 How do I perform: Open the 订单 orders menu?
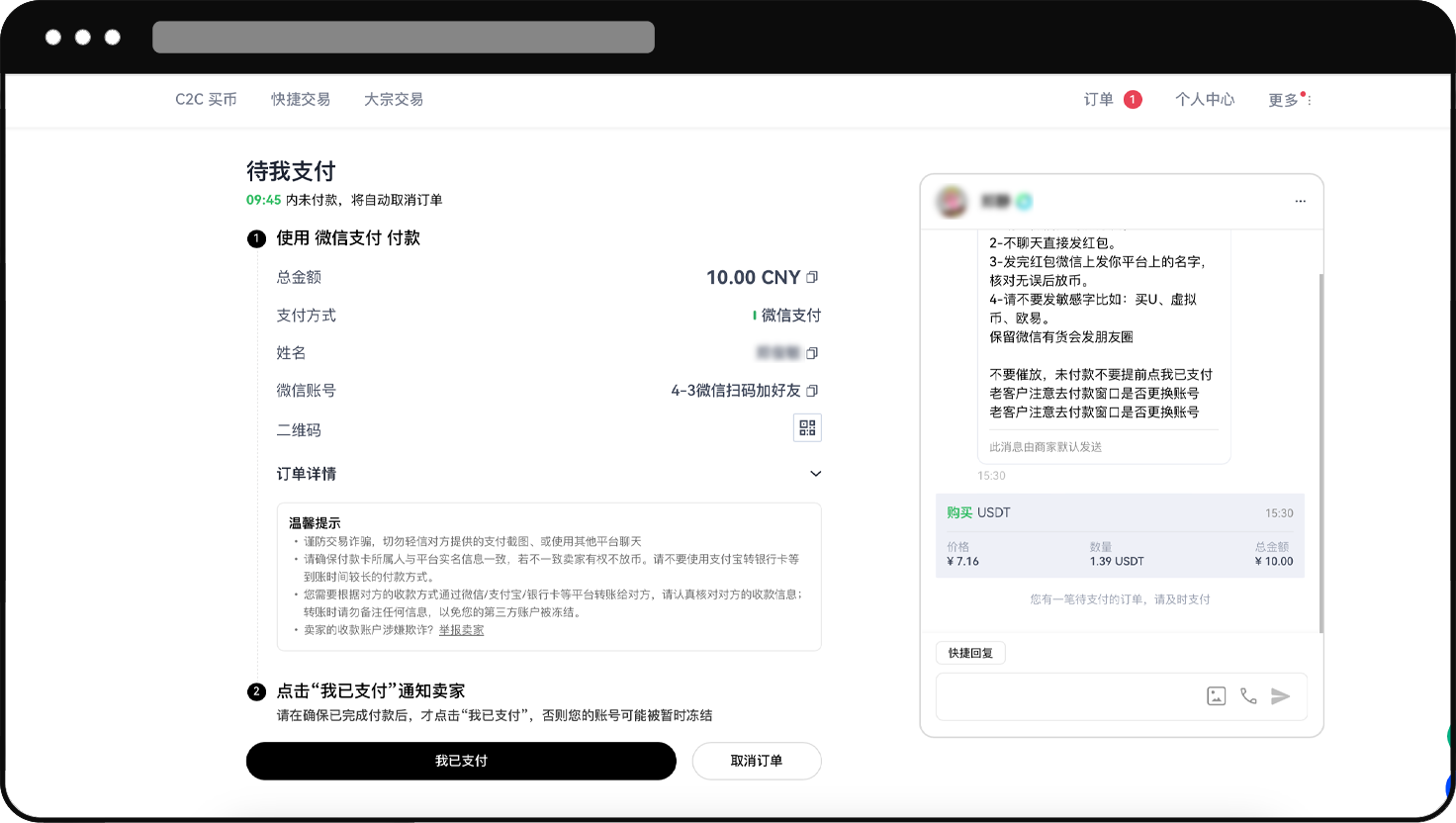tap(1099, 100)
